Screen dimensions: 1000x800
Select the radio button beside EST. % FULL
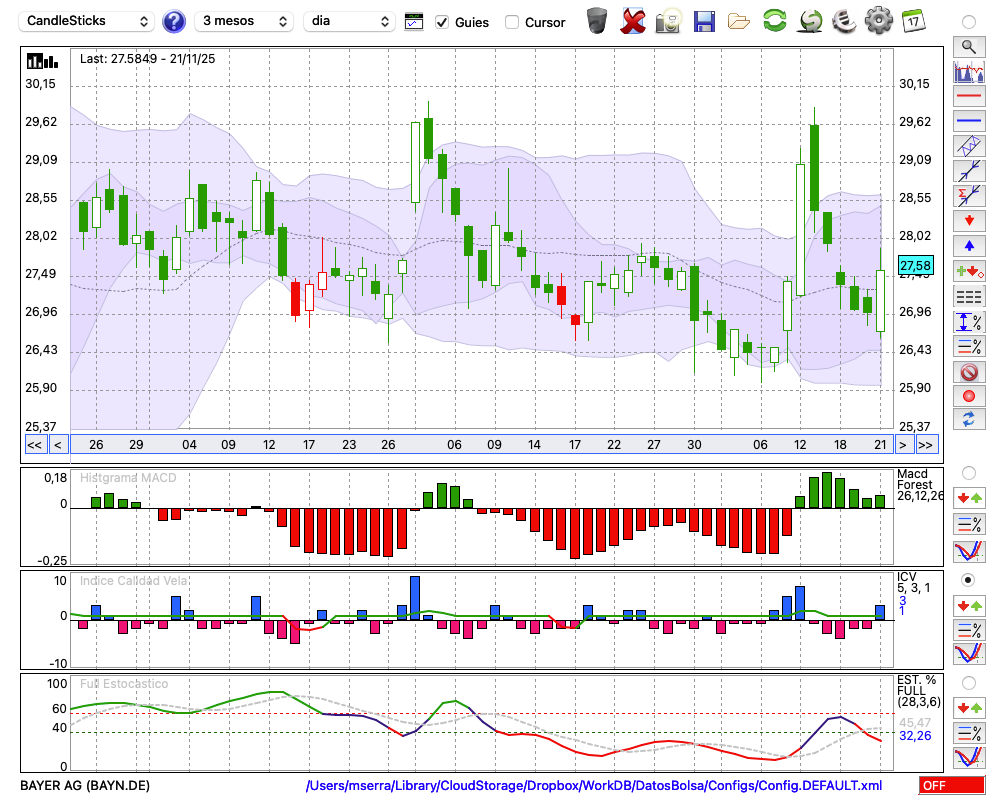(968, 683)
